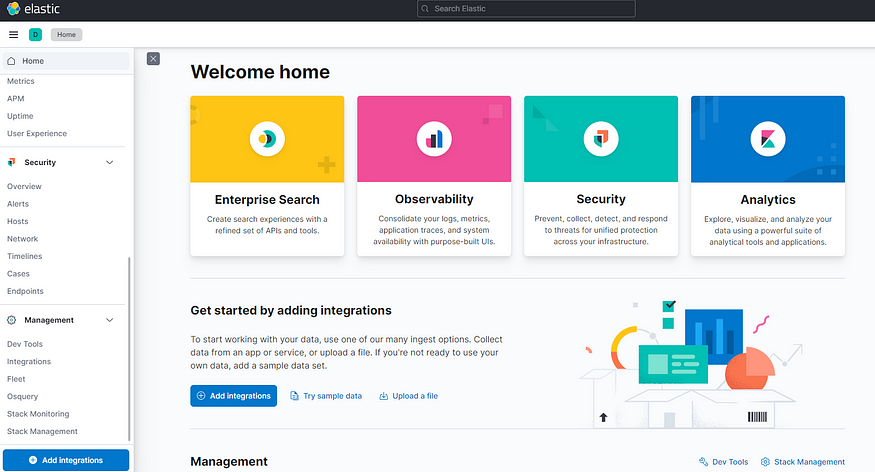
Task: Open APM from the sidebar
Action: tap(16, 99)
